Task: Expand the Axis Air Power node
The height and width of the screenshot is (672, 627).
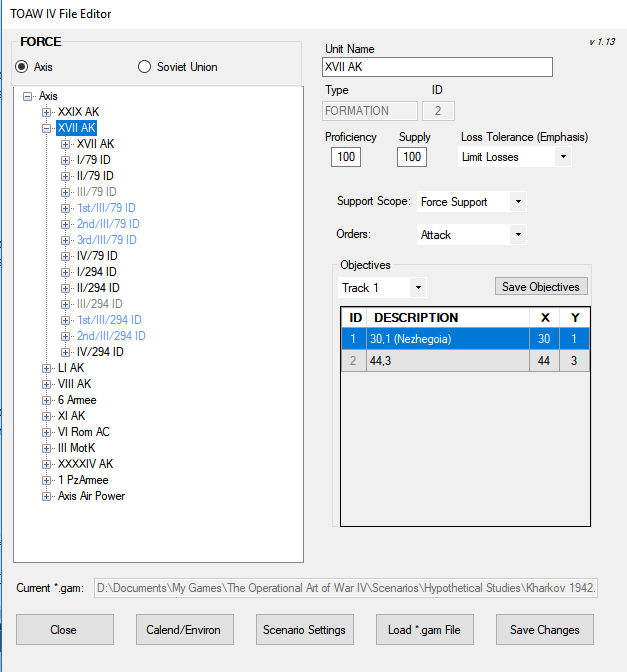Action: point(46,496)
